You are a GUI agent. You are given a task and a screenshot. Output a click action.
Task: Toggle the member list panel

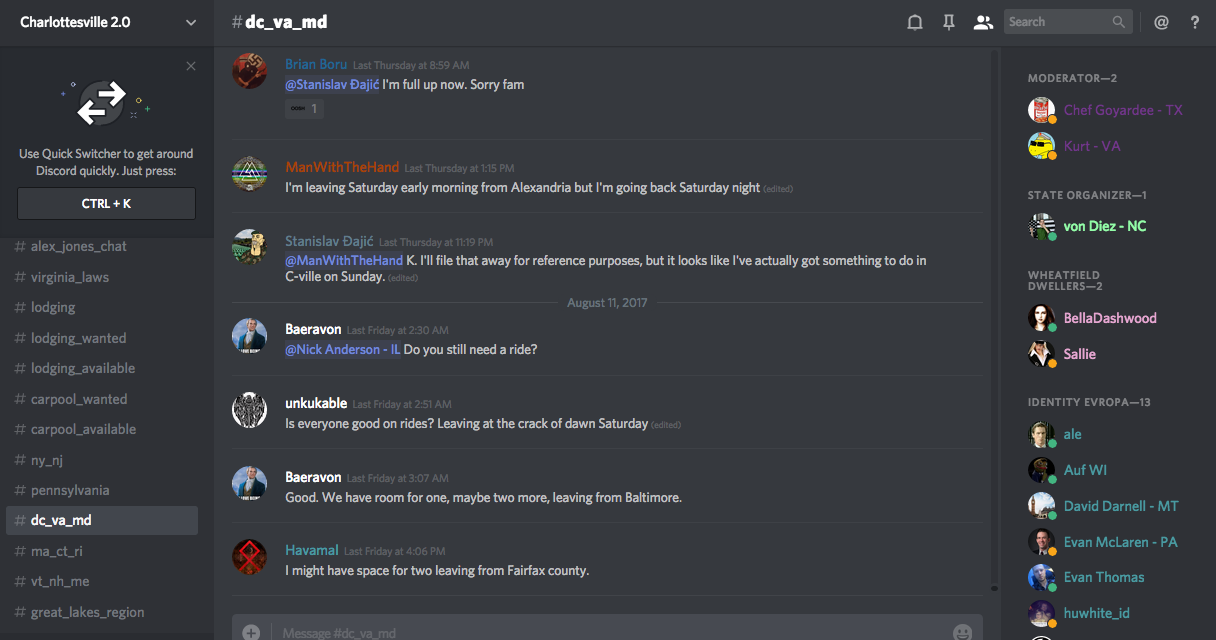pos(983,22)
